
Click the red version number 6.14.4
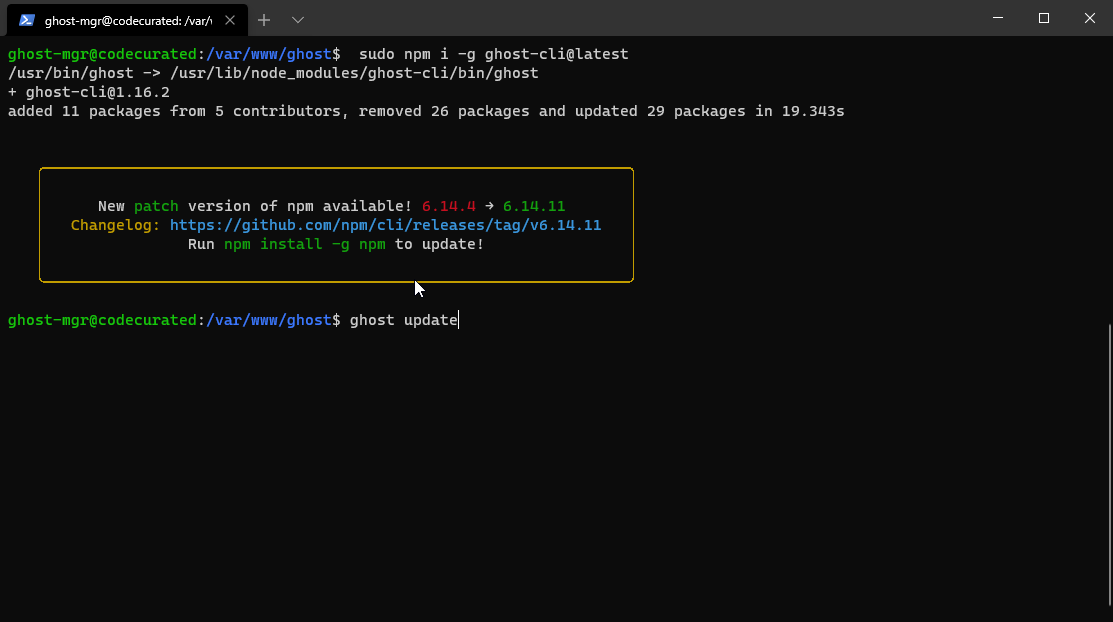pyautogui.click(x=449, y=206)
